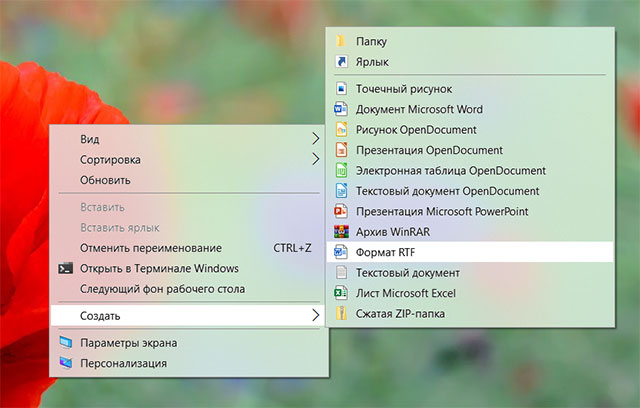Create a Сжатая ZIP-папка
Screen dimensions: 640x408
point(470,313)
